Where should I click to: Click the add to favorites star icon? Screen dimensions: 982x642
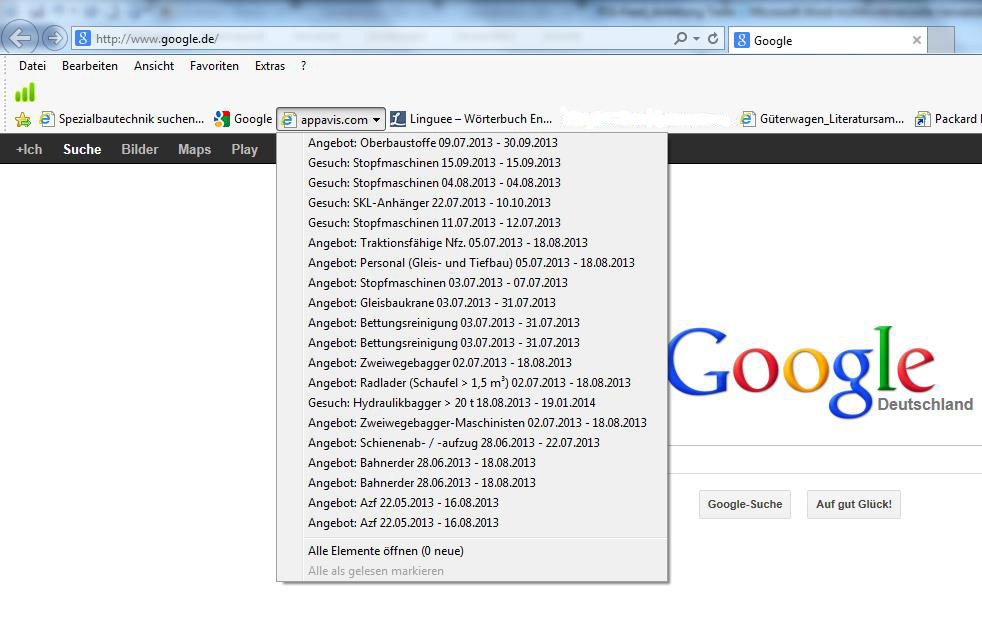tap(22, 119)
